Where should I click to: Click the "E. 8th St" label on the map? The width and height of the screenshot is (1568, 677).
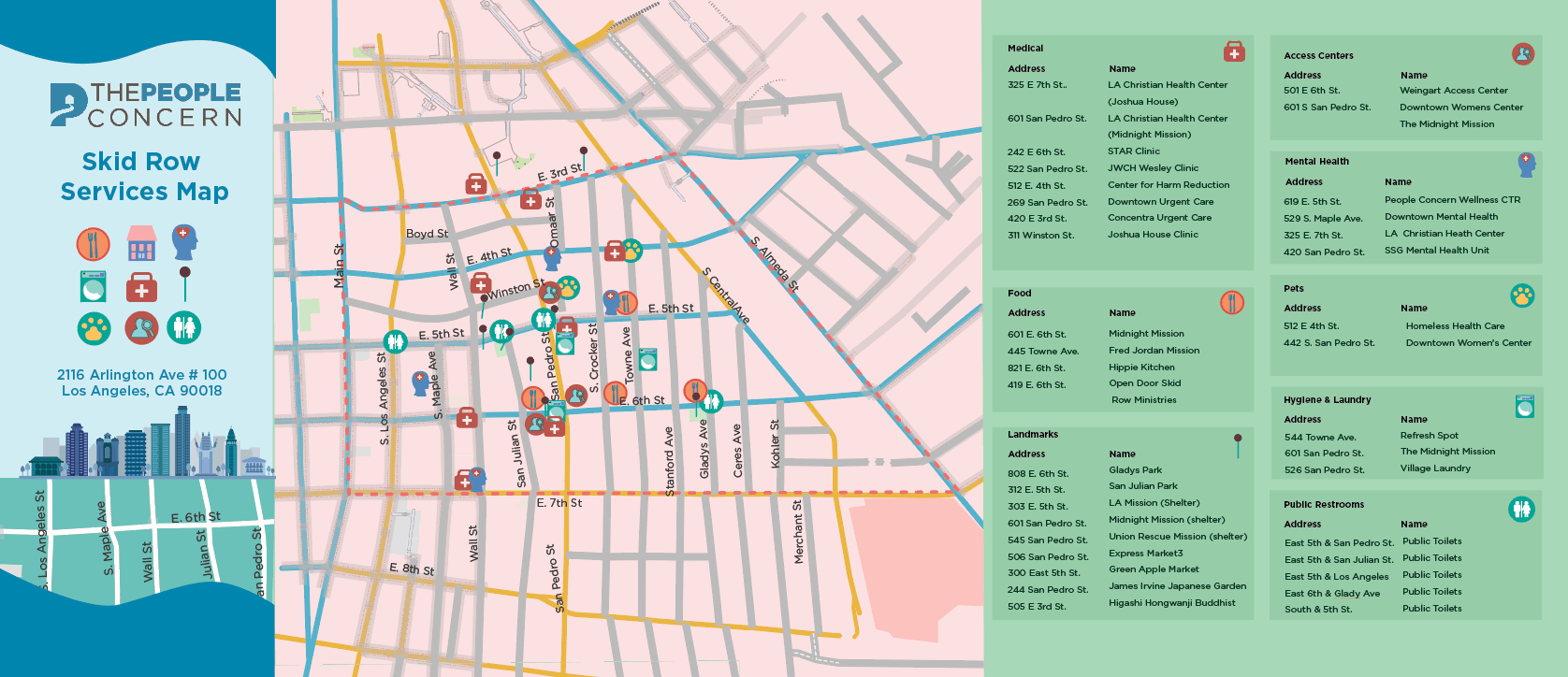coord(412,569)
